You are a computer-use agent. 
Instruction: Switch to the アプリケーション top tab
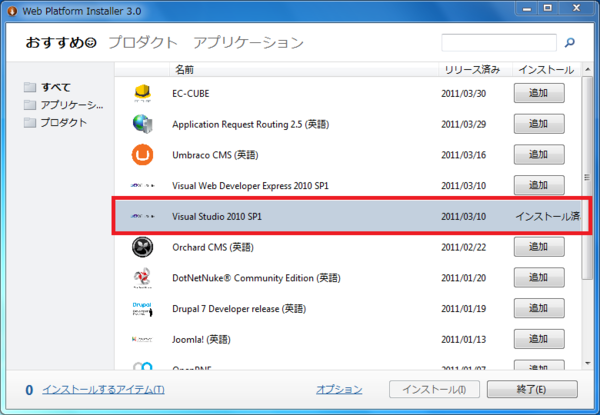click(248, 42)
